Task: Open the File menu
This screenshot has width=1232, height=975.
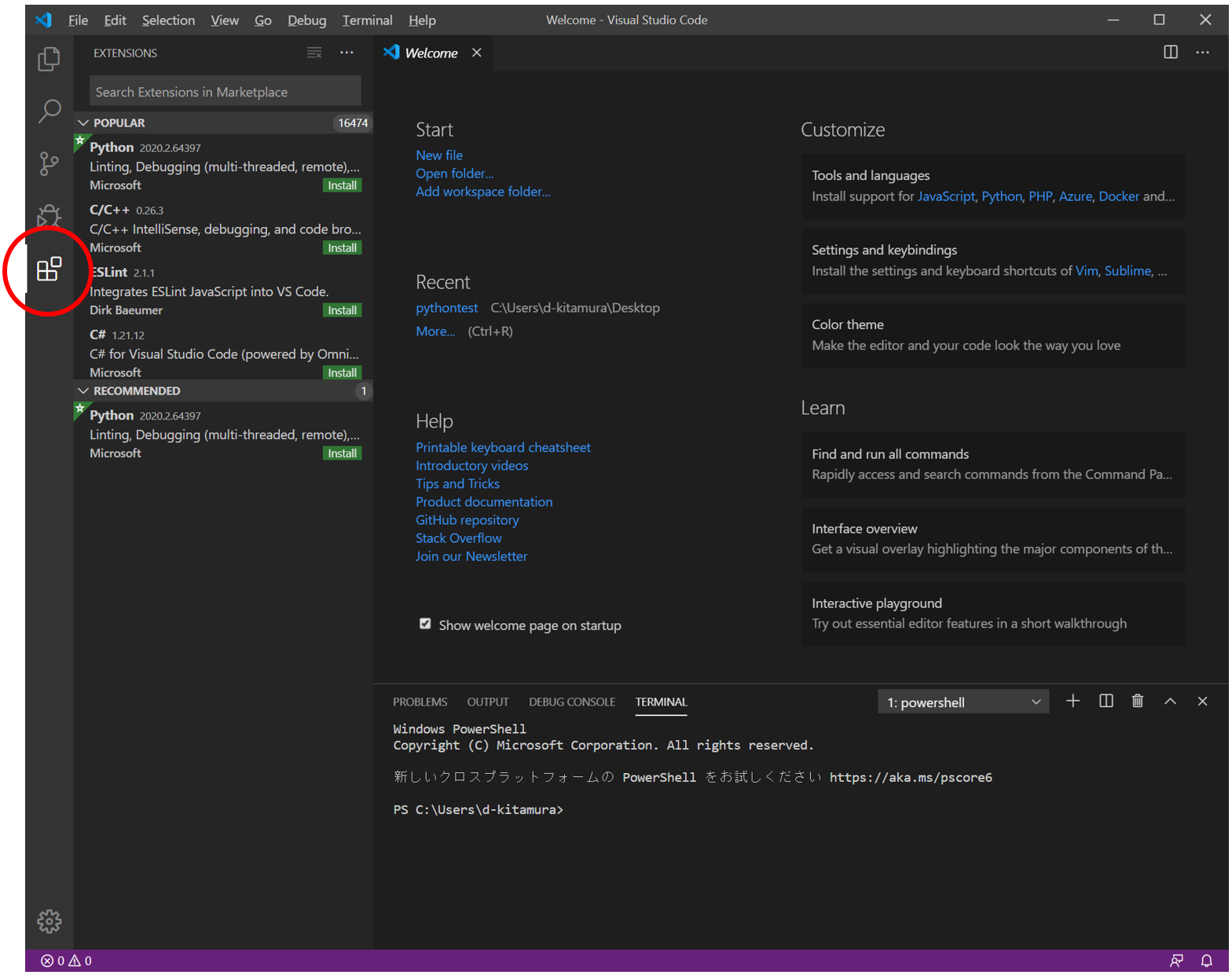Action: (78, 20)
